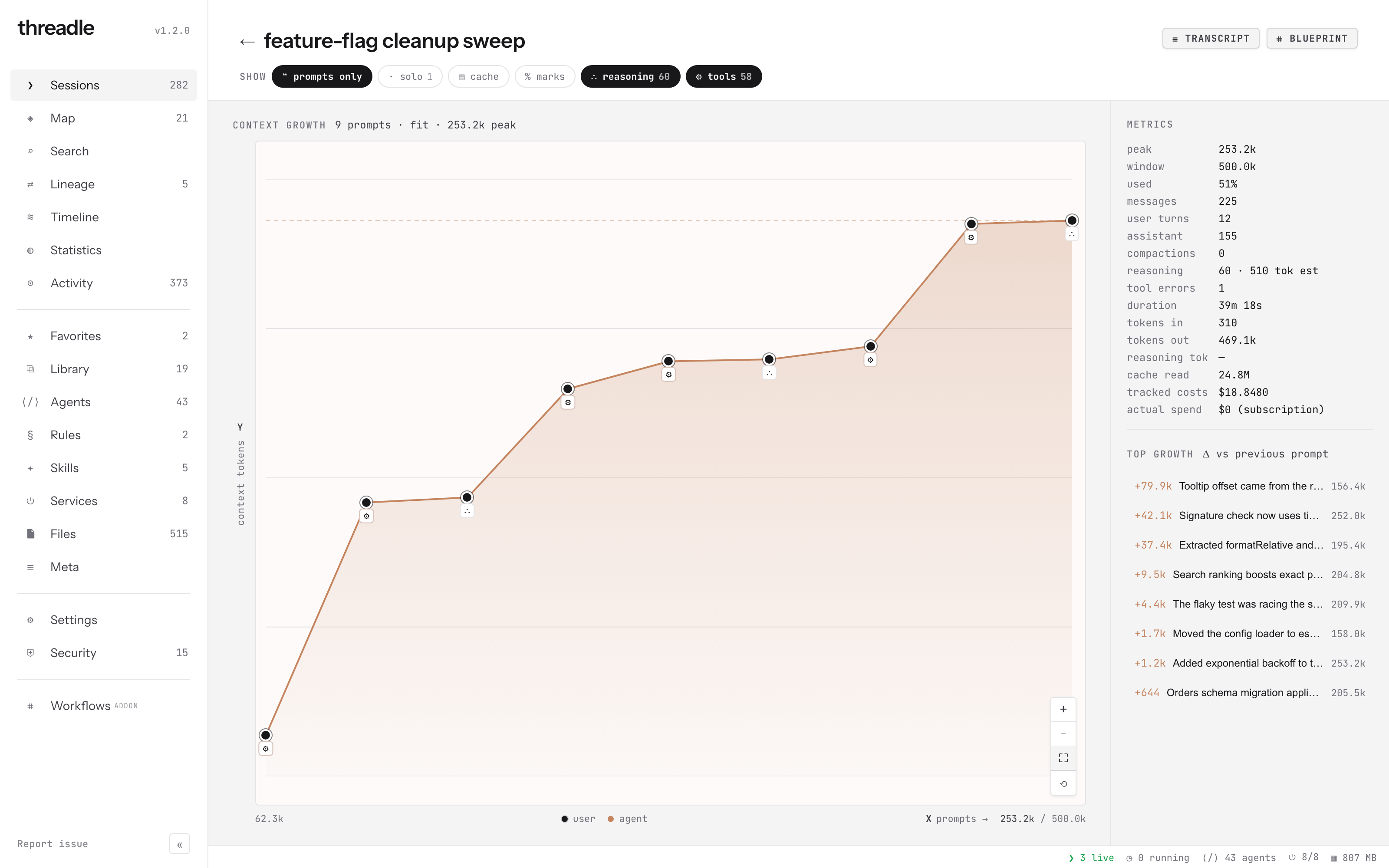The image size is (1389, 868).
Task: Click the Agents brackets icon in the sidebar
Action: [x=30, y=402]
